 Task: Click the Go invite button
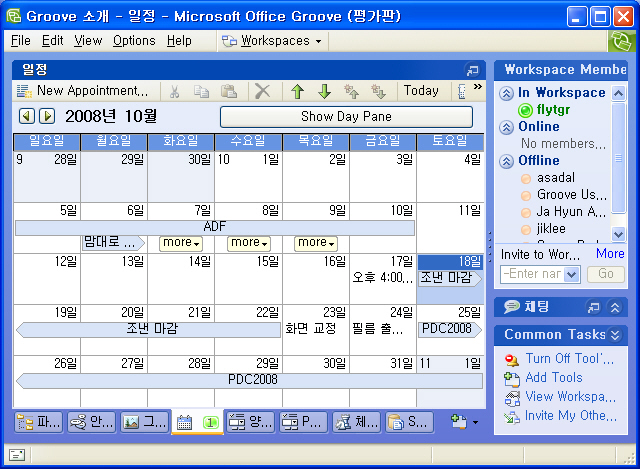[x=606, y=274]
